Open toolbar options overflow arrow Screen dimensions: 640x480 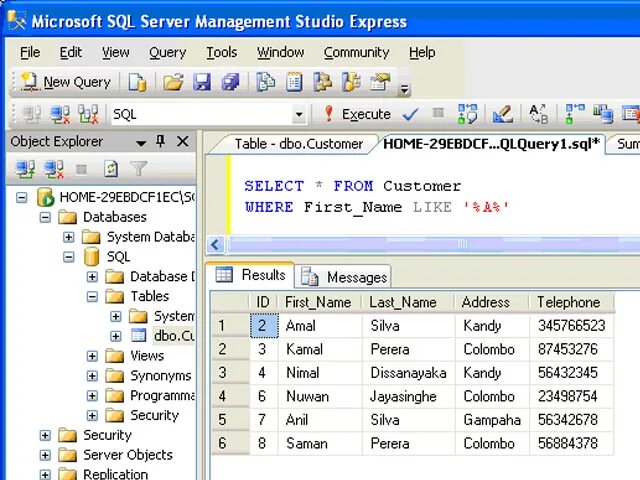[404, 89]
